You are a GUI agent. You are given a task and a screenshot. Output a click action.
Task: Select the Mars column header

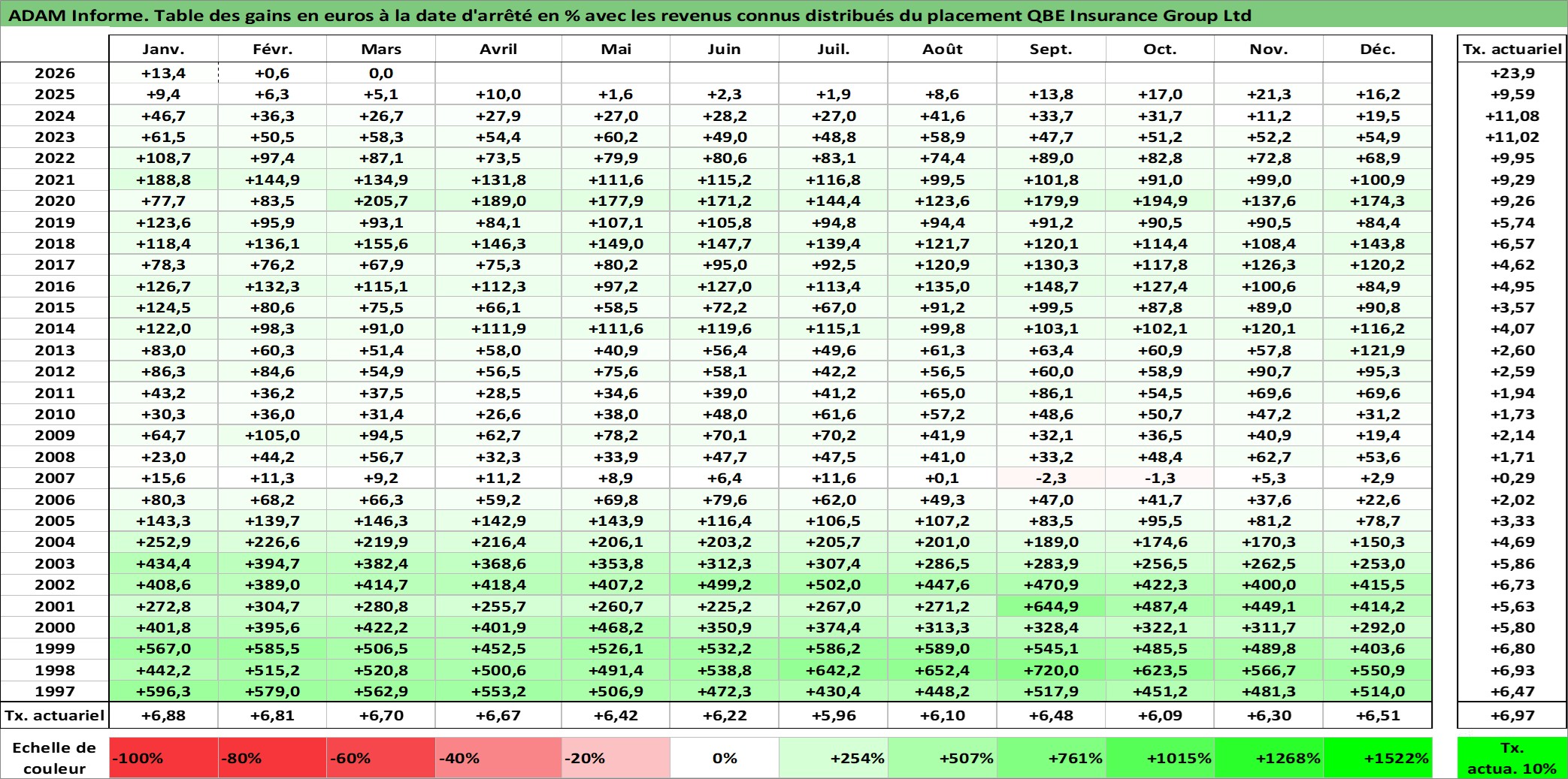pyautogui.click(x=381, y=49)
